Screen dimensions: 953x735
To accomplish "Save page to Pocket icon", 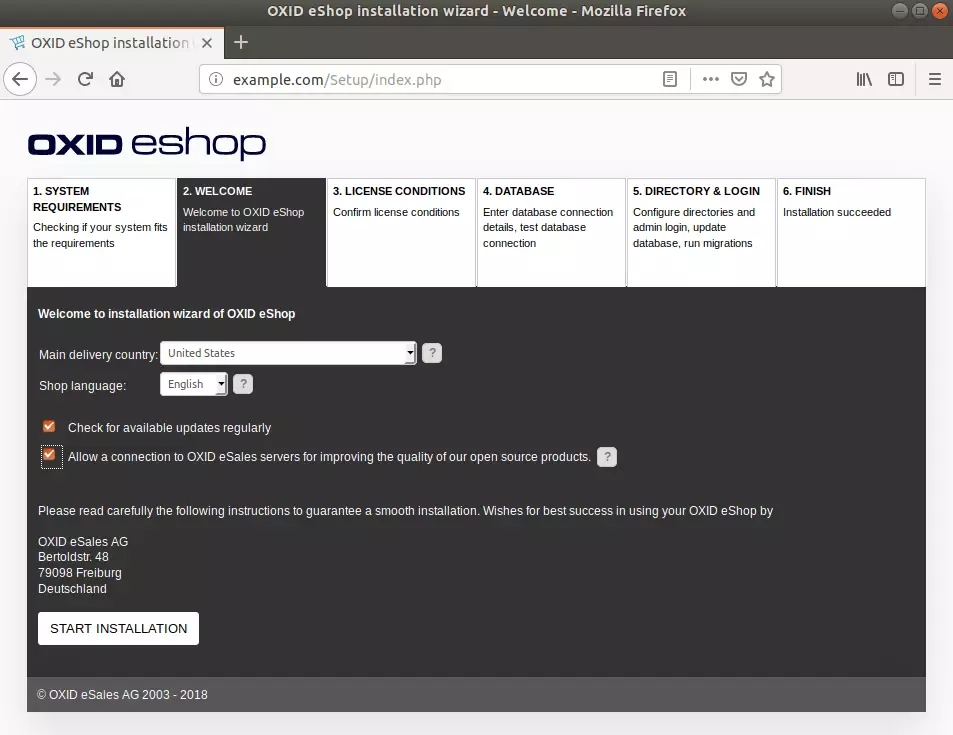I will (x=738, y=79).
